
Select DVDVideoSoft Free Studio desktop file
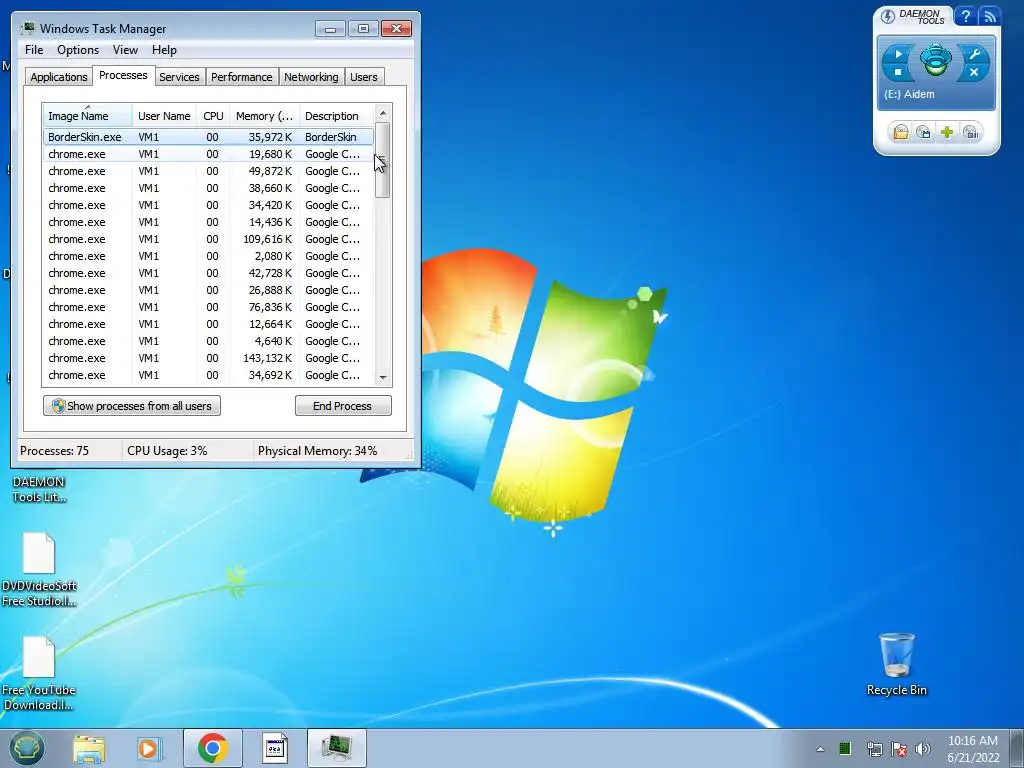click(39, 569)
